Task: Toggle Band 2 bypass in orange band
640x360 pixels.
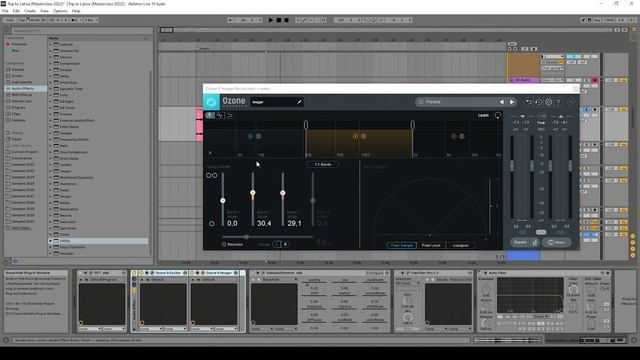Action: pos(356,136)
